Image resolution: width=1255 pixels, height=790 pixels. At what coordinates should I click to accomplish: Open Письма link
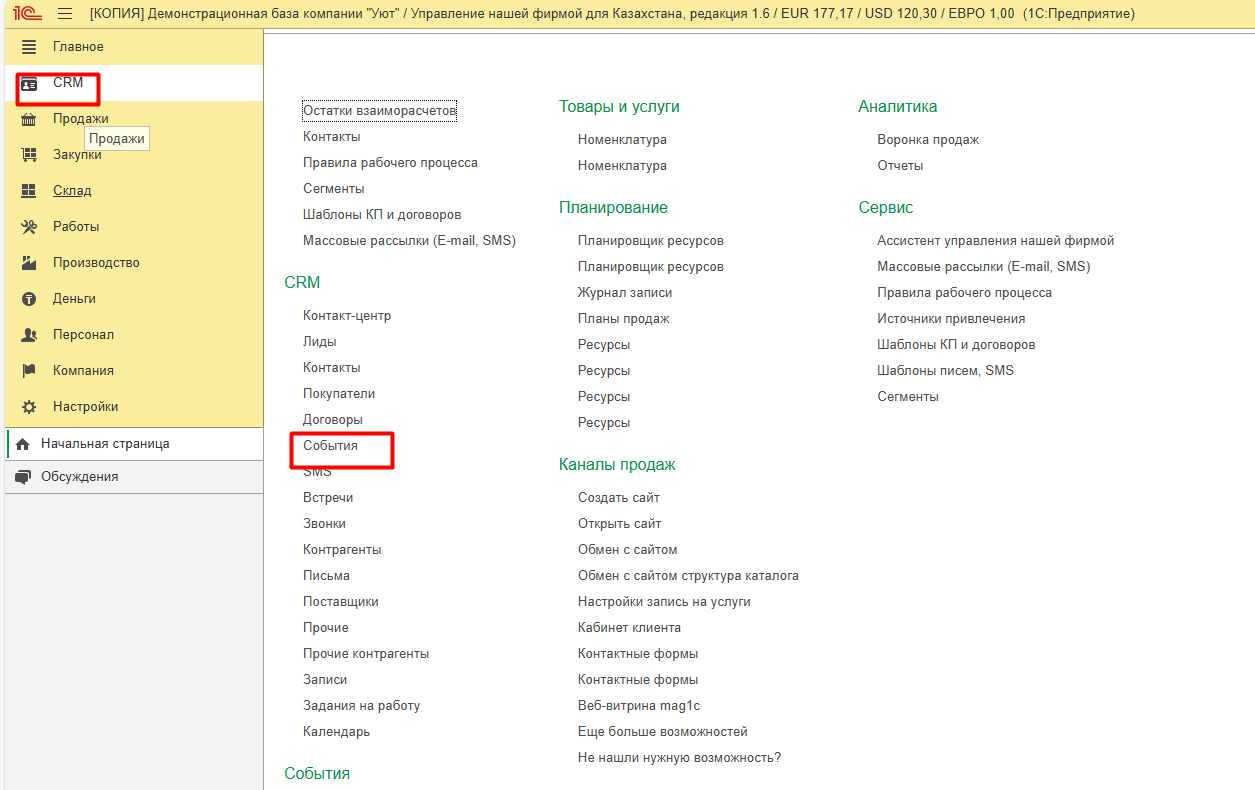coord(327,576)
